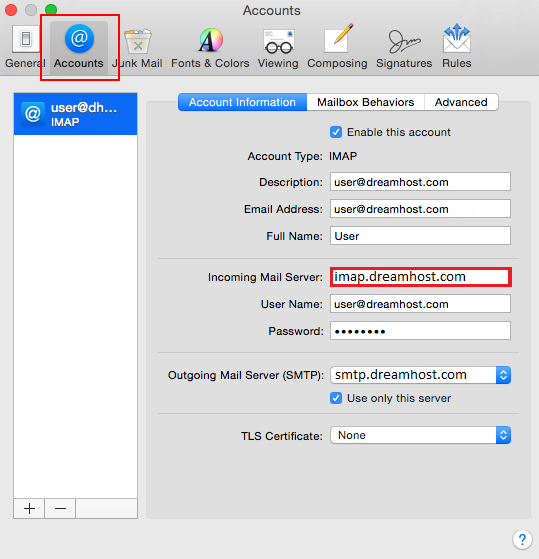Screen dimensions: 539x559
Task: Open the Rules preferences pane
Action: 457,46
